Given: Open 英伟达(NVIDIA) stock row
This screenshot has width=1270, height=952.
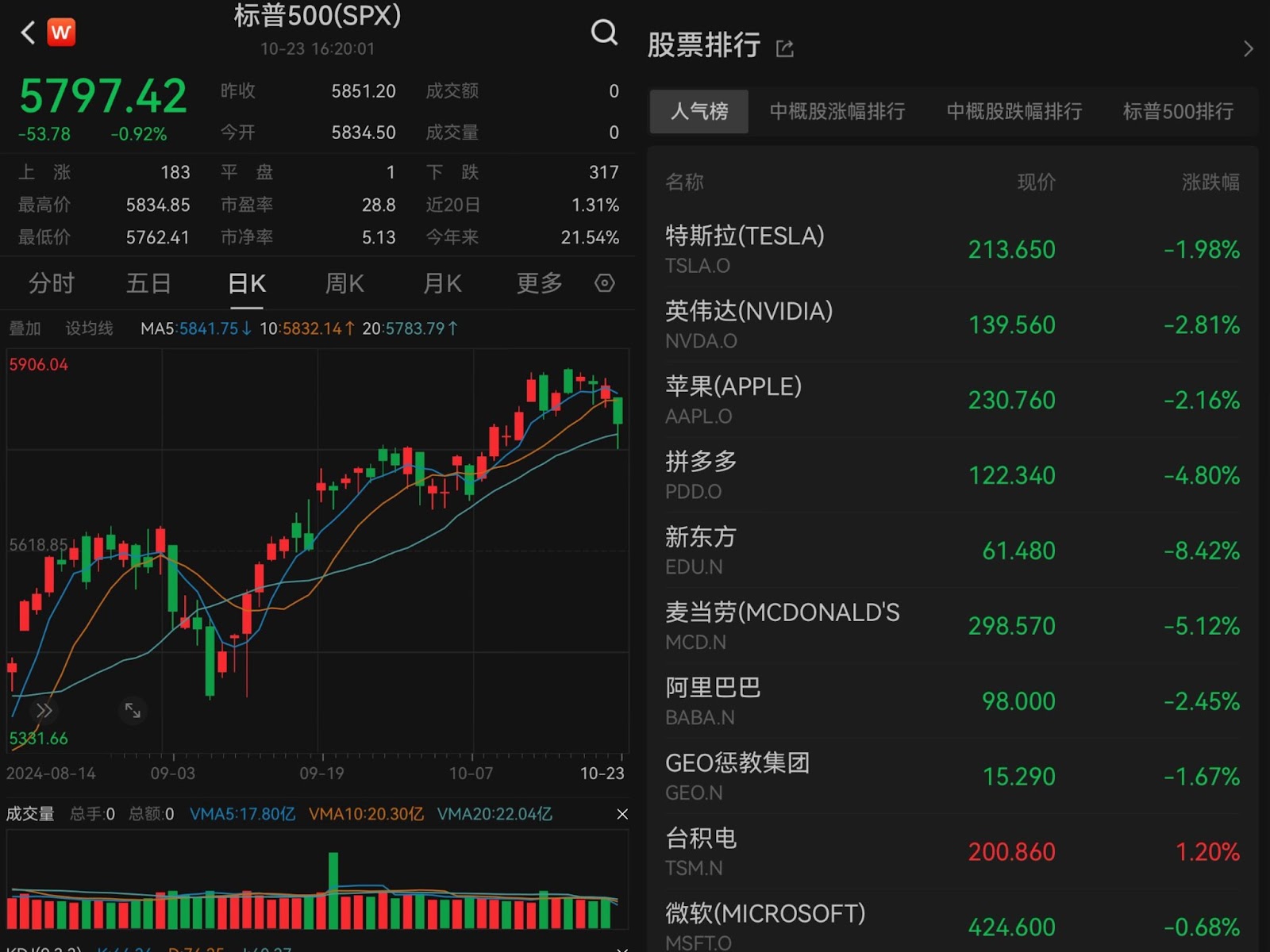Looking at the screenshot, I should (952, 324).
